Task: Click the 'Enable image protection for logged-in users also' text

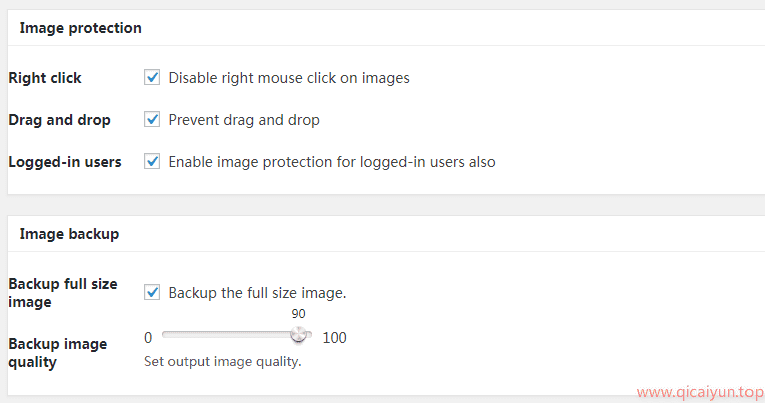Action: click(332, 161)
